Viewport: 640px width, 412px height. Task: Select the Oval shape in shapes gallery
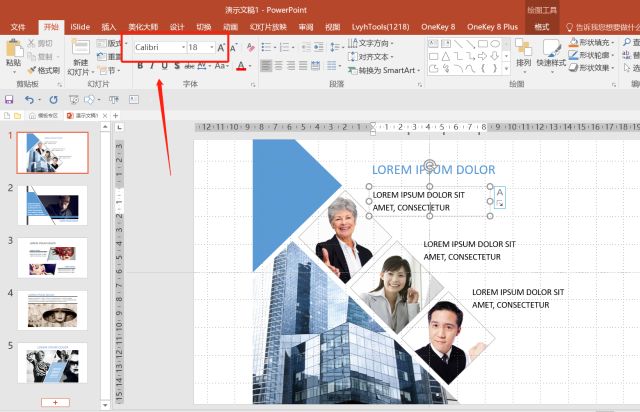495,43
